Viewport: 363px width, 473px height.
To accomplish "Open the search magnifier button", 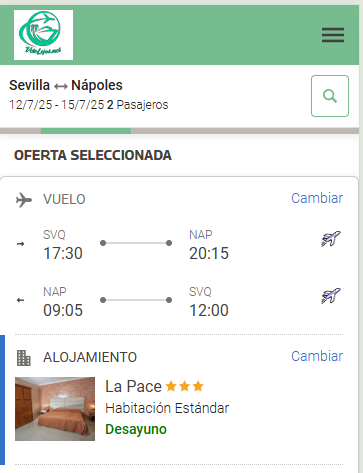I will tap(330, 96).
